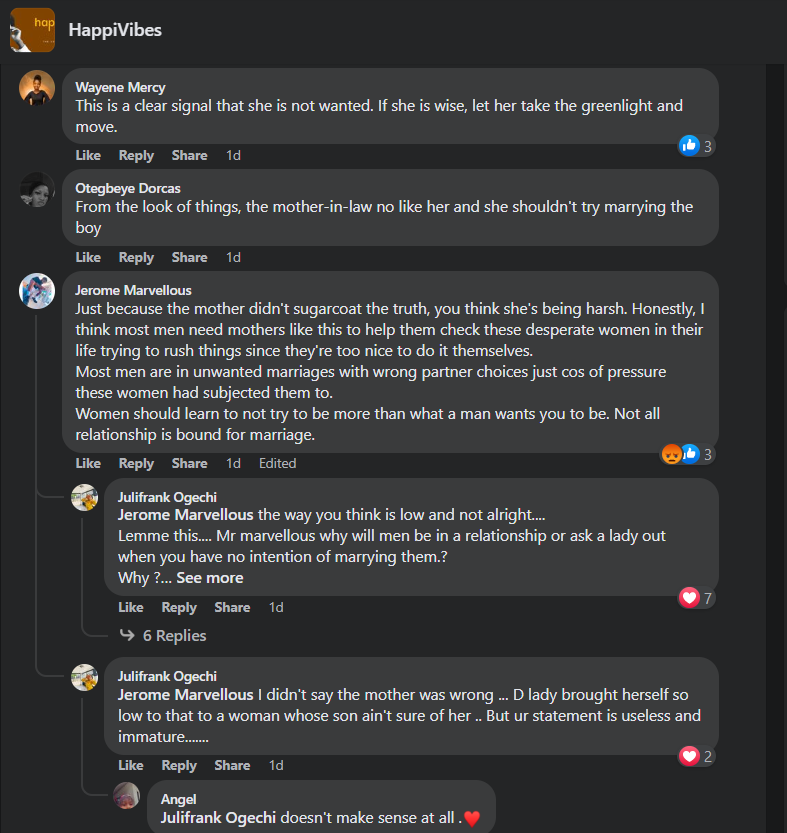Open Jerome Marvellous's profile picture

point(37,291)
